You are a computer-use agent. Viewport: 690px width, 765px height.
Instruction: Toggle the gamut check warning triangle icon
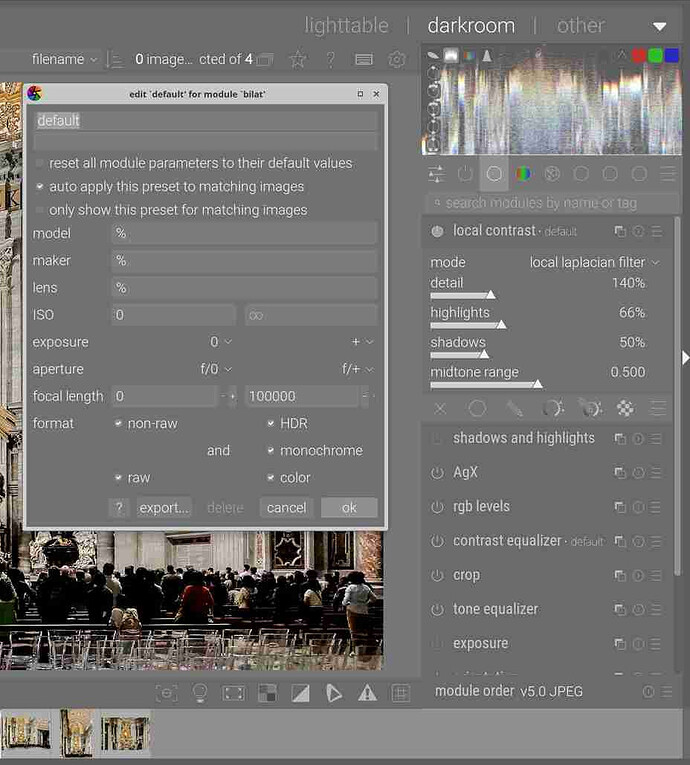pyautogui.click(x=367, y=692)
